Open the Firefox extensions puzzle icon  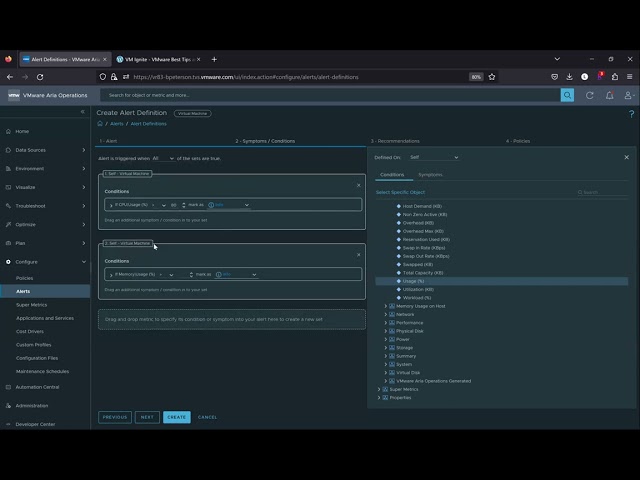point(615,77)
